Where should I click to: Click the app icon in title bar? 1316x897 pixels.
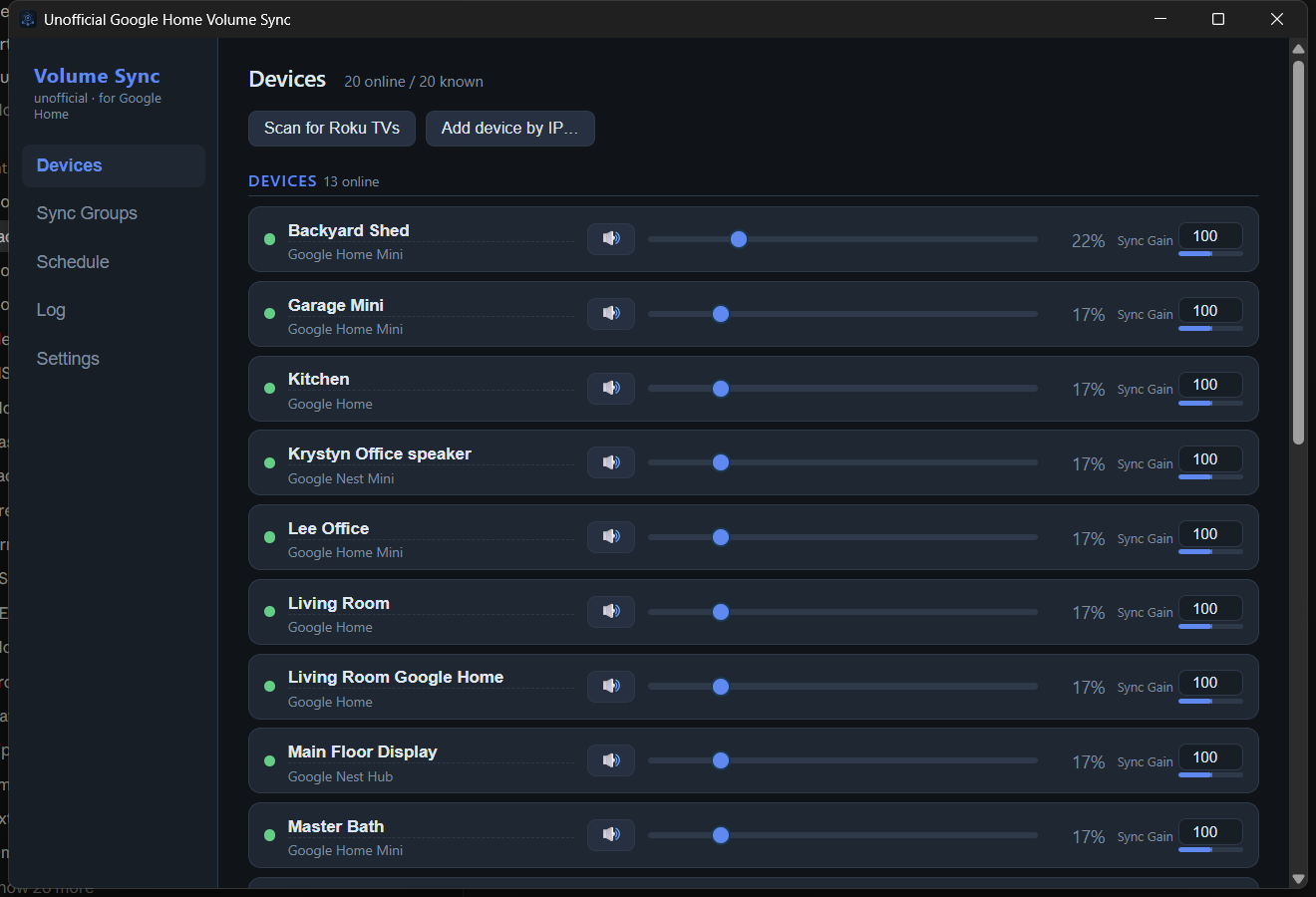tap(28, 19)
